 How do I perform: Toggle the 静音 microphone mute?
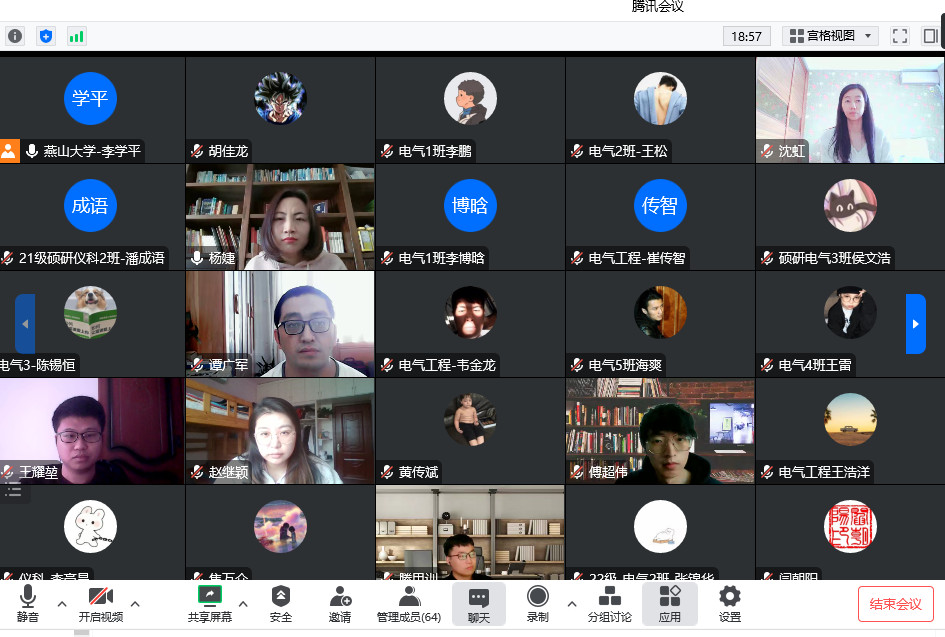(27, 604)
